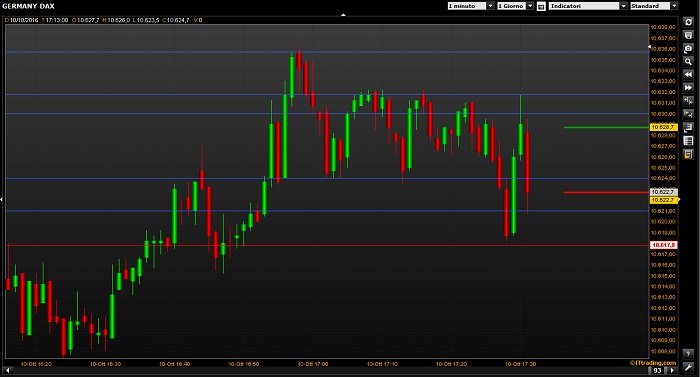Click the notes list icon
The height and width of the screenshot is (377, 700).
pos(688,155)
